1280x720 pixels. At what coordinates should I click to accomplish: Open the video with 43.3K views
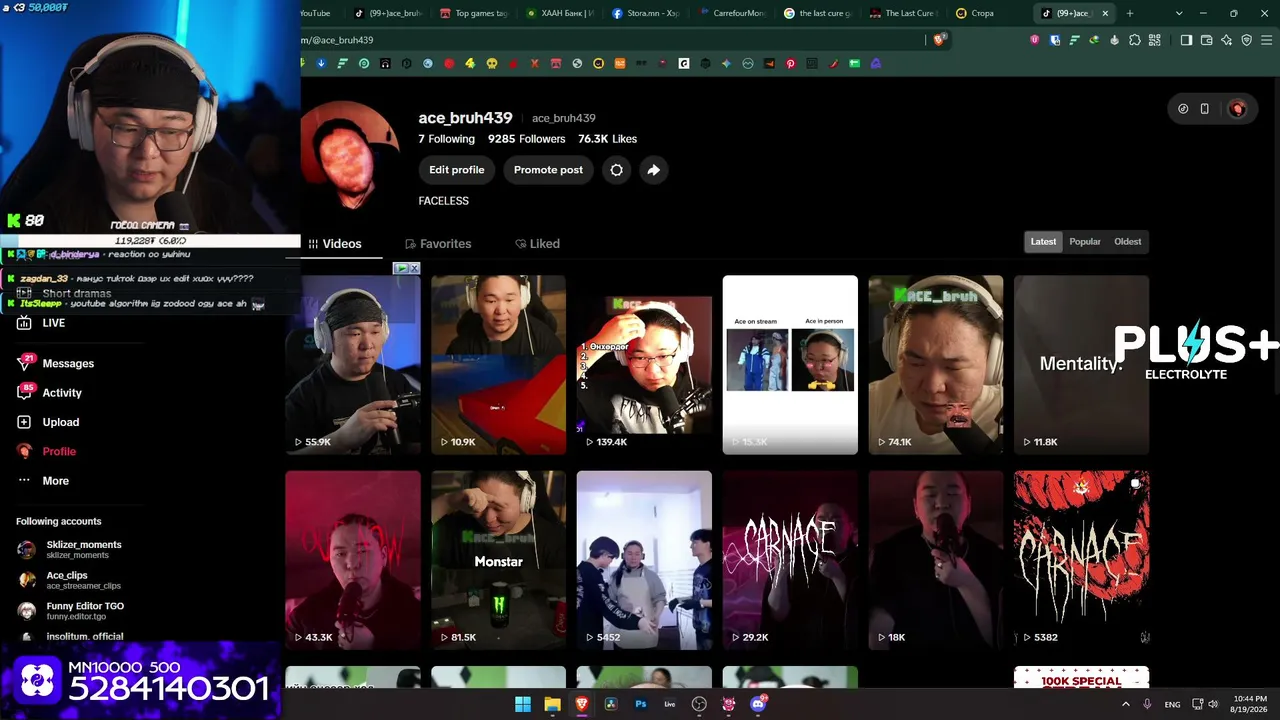353,560
